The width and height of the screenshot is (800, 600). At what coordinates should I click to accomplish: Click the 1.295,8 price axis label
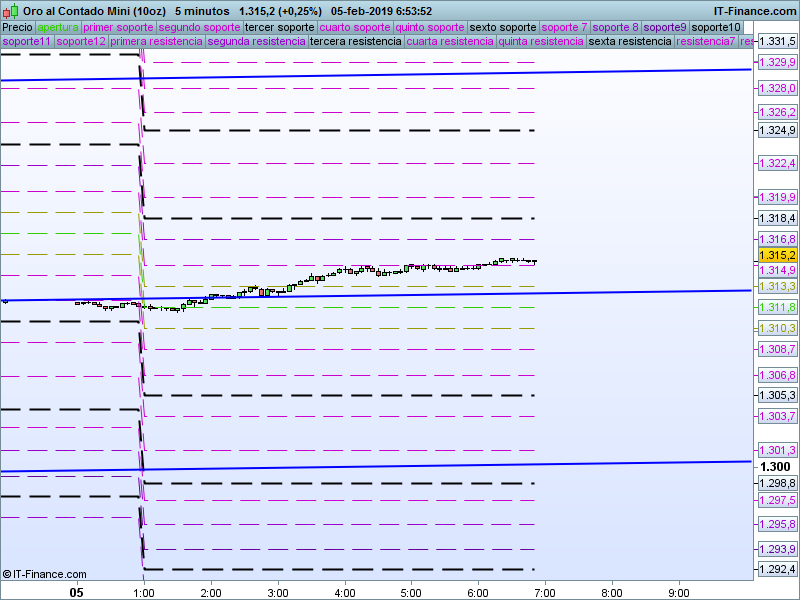point(778,524)
